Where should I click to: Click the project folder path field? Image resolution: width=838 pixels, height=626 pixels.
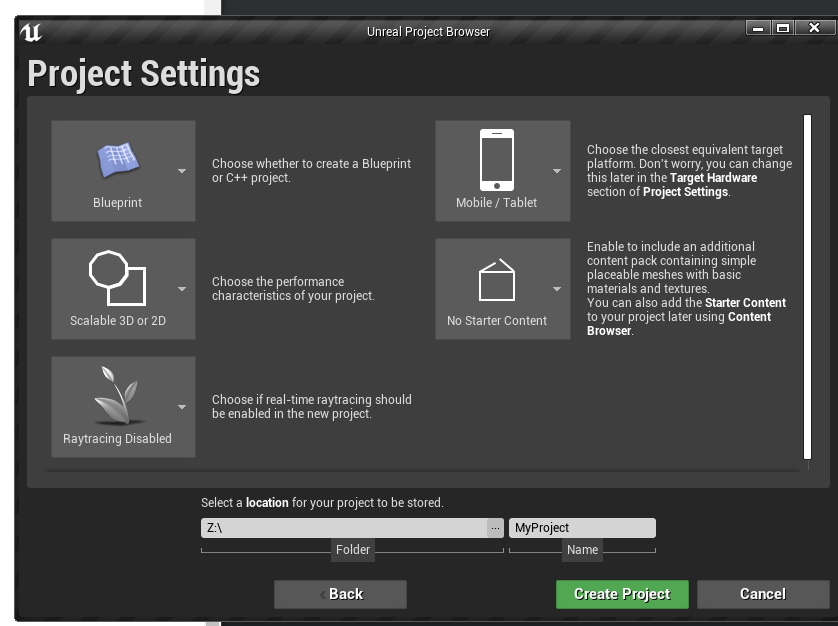[344, 528]
